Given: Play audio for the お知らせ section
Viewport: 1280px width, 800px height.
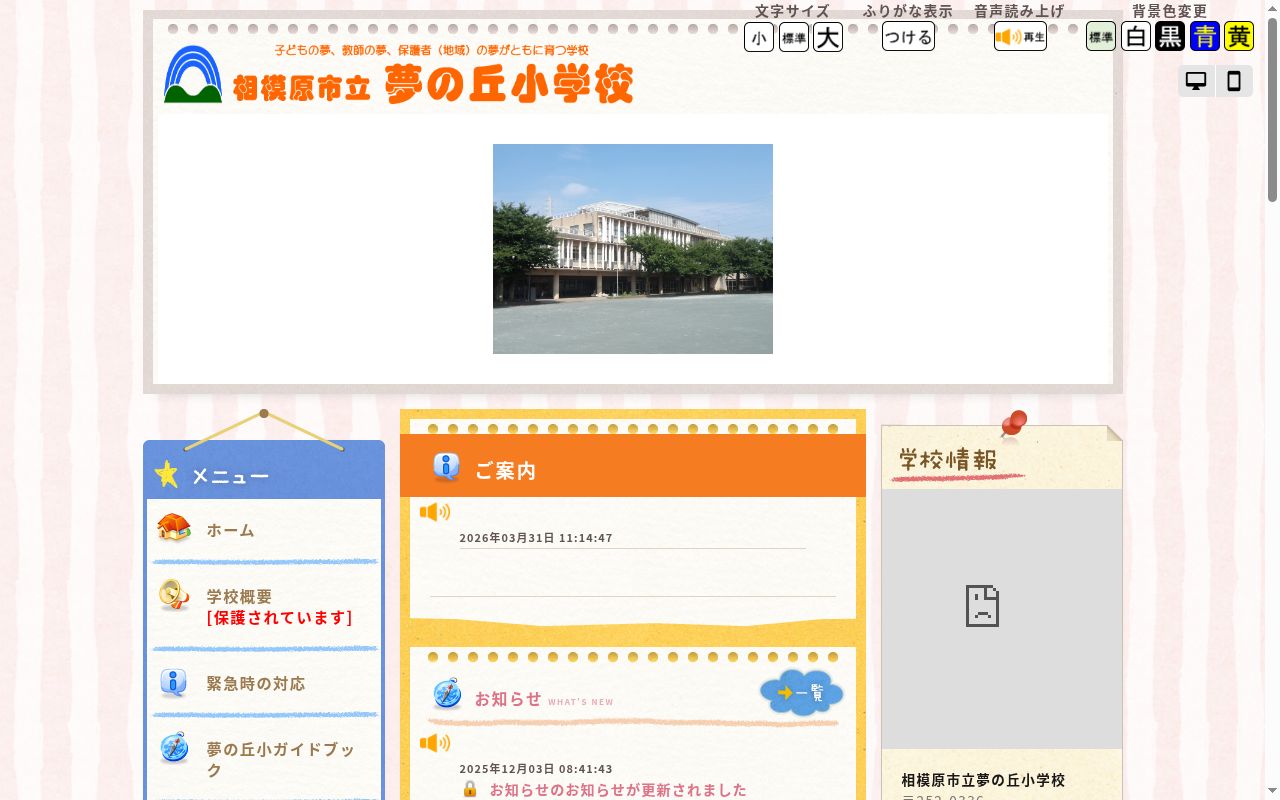Looking at the screenshot, I should pos(435,743).
